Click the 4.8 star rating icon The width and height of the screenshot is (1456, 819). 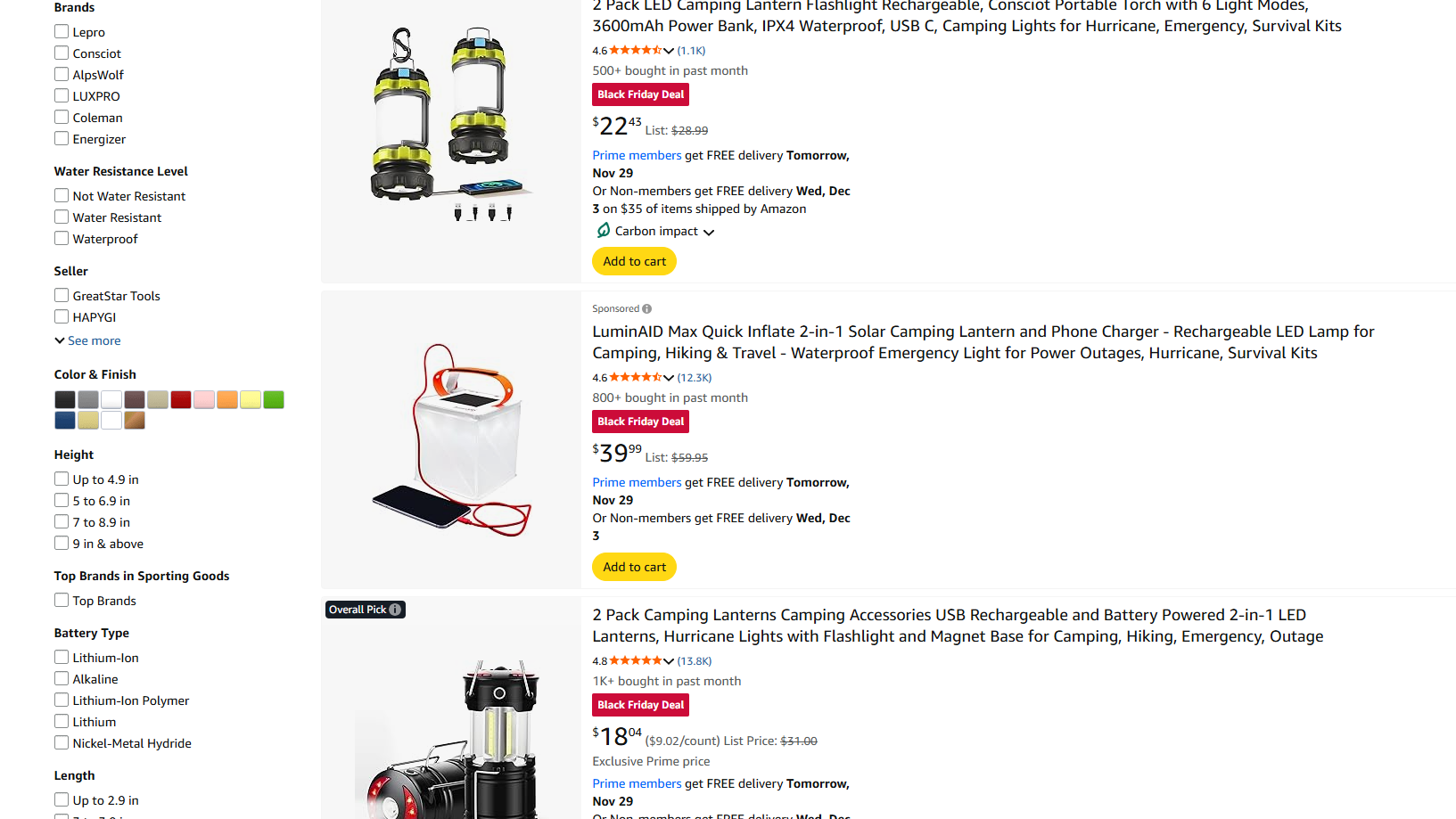point(636,661)
